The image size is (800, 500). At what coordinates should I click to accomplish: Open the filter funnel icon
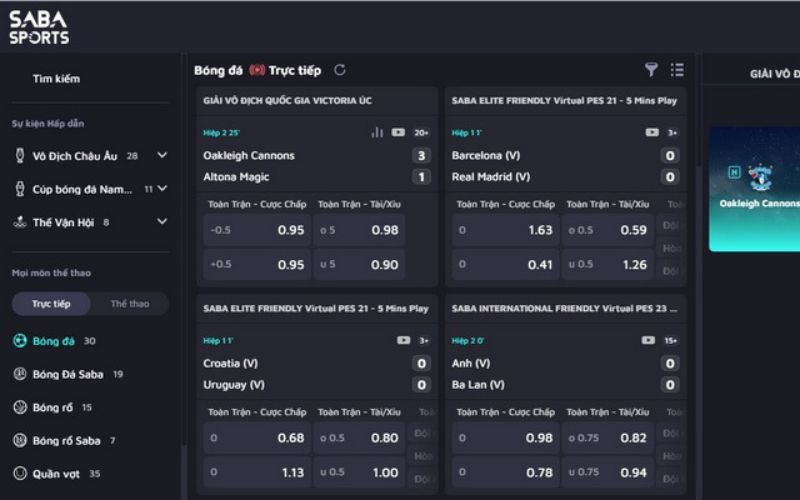click(651, 70)
